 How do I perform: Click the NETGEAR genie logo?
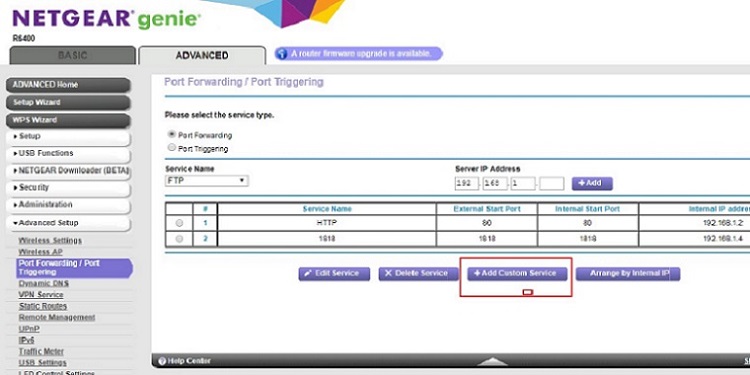coord(106,19)
